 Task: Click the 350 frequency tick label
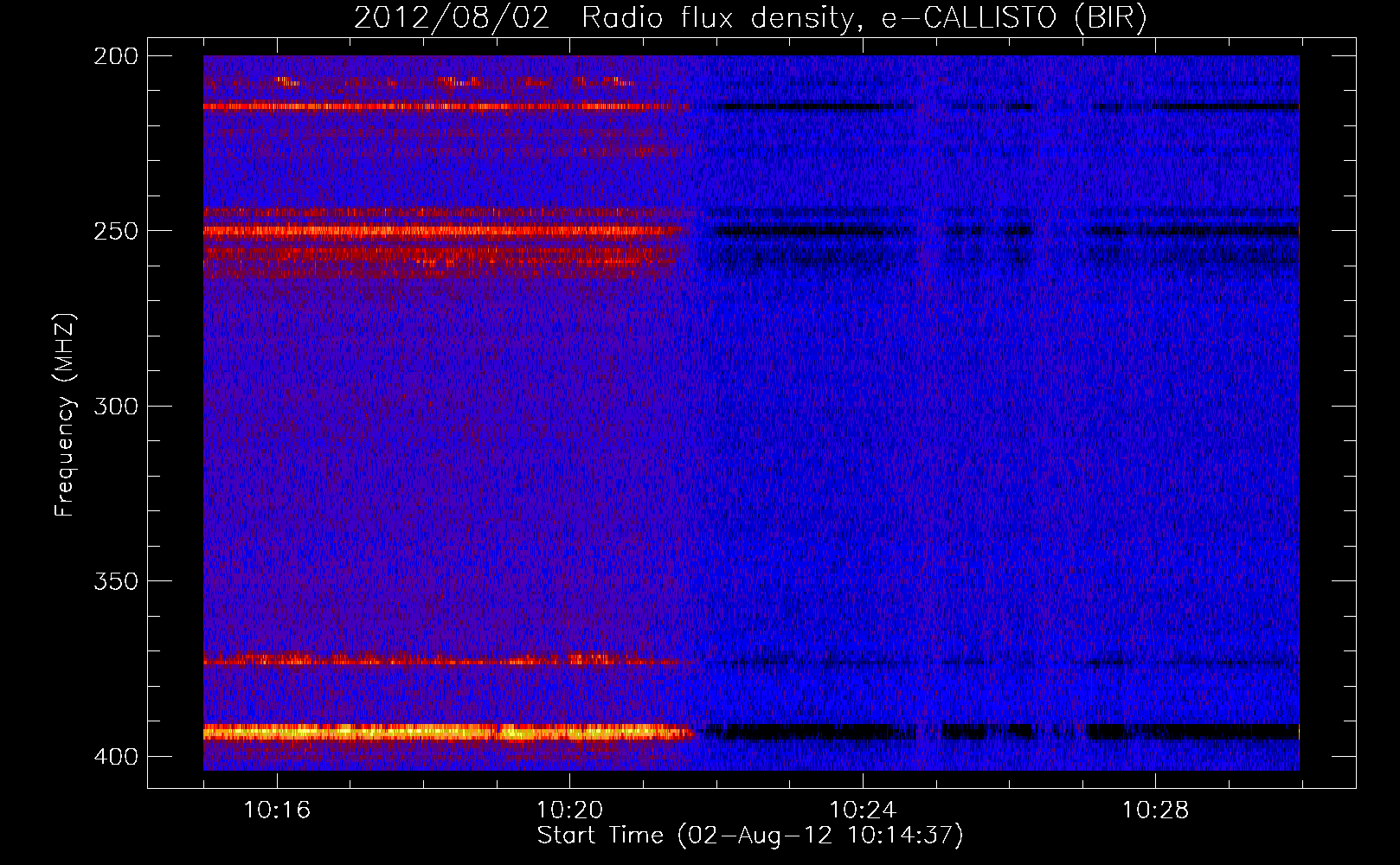coord(116,581)
